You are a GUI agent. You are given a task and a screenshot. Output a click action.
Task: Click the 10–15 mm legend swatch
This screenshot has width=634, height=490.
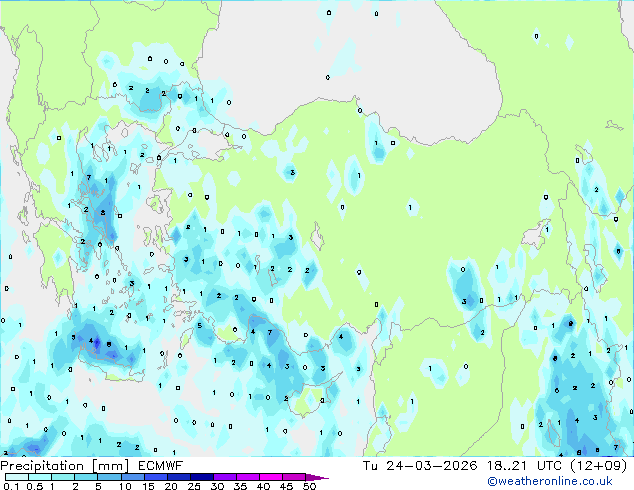(132, 477)
